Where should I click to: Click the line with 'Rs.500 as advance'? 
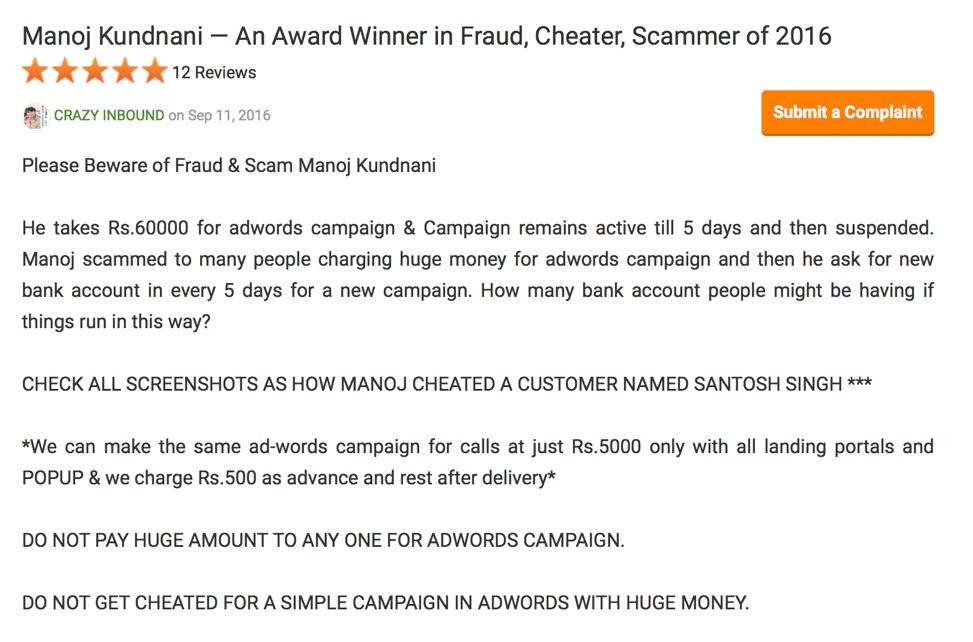(289, 478)
